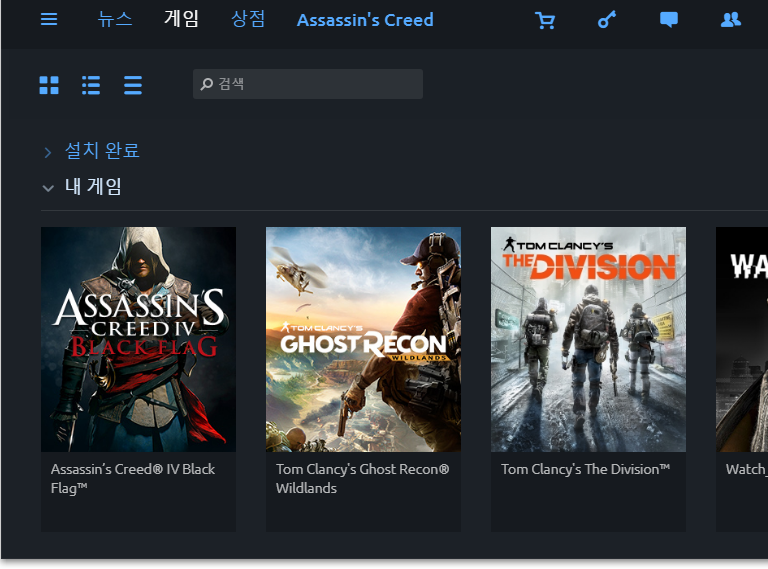Open Ghost Recon Wildlands cover art
Image resolution: width=768 pixels, height=569 pixels.
point(363,339)
